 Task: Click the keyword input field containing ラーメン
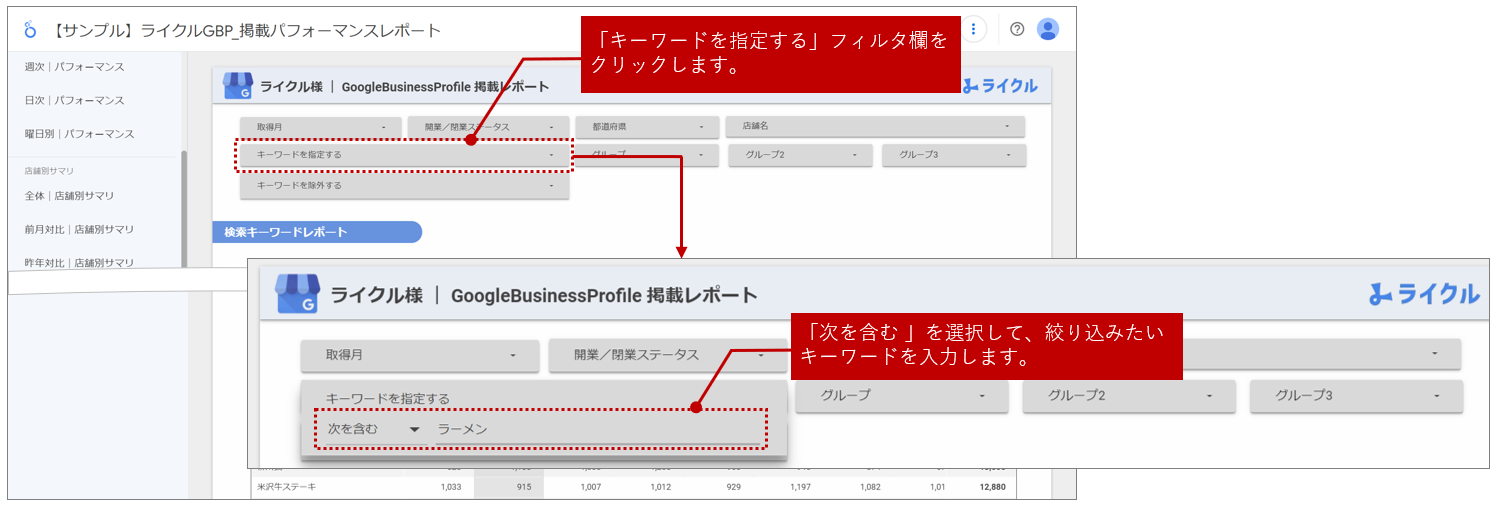pyautogui.click(x=596, y=429)
